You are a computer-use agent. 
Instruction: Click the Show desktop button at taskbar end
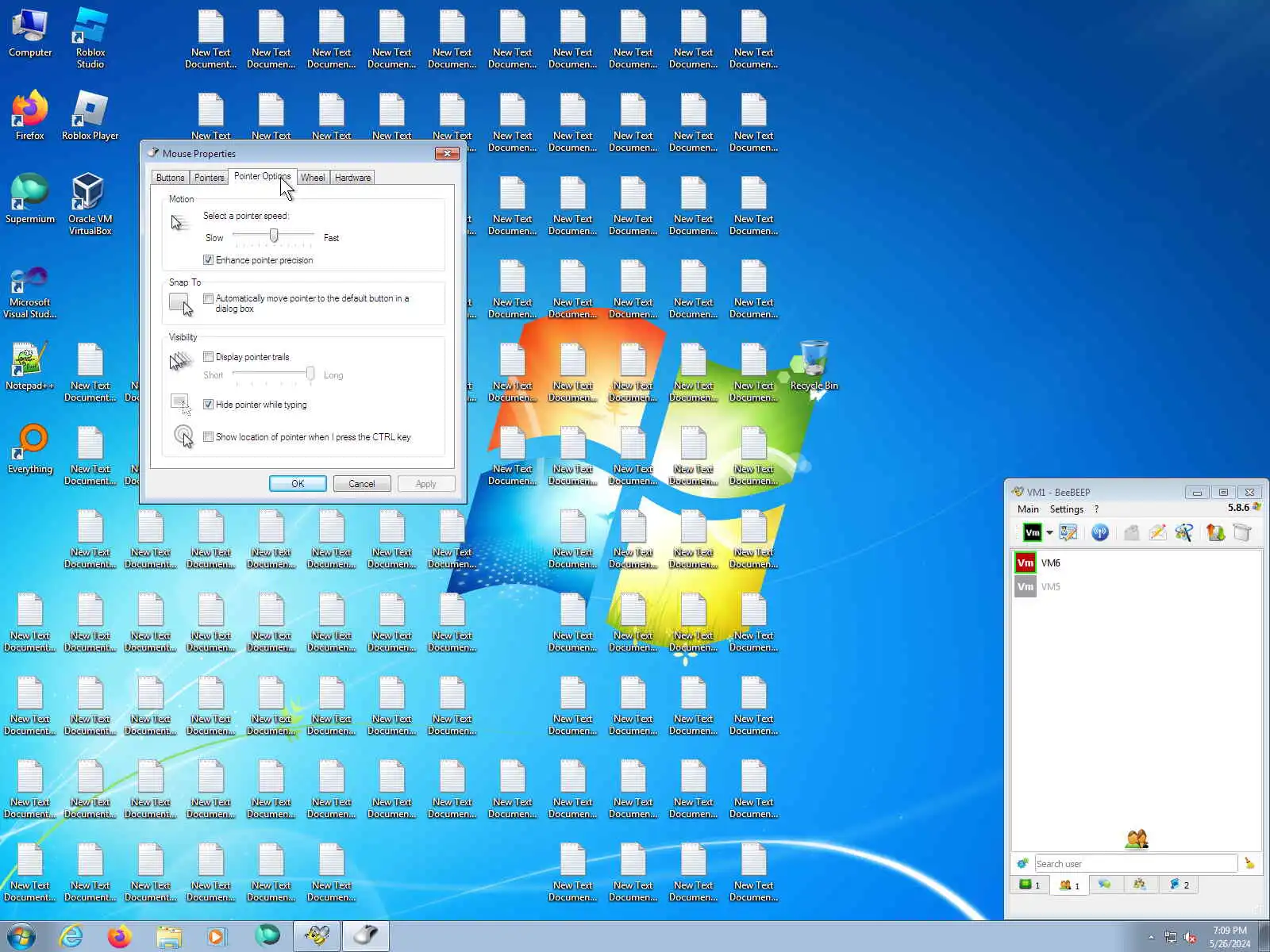pos(1264,937)
